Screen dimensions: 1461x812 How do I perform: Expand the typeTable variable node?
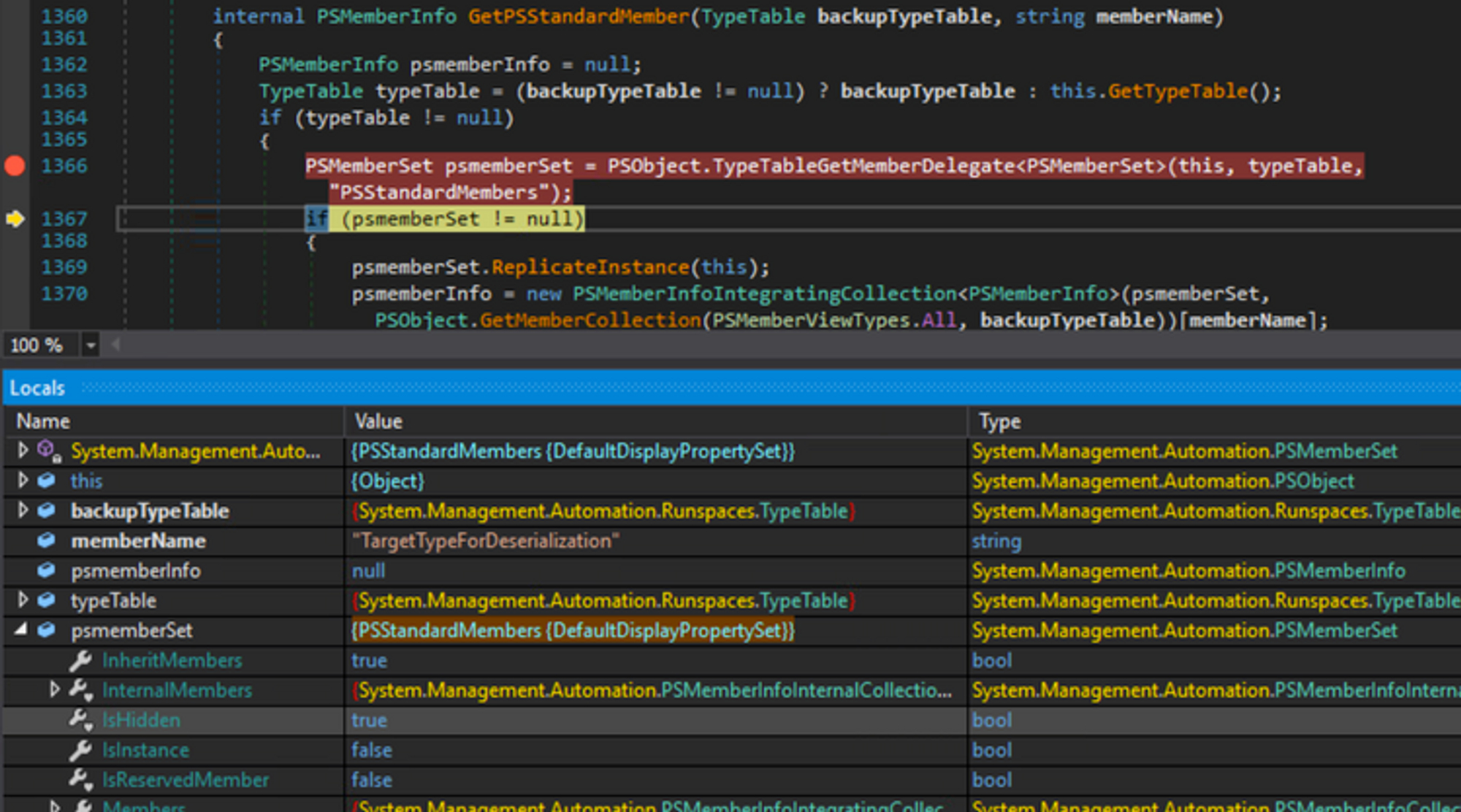pos(23,600)
